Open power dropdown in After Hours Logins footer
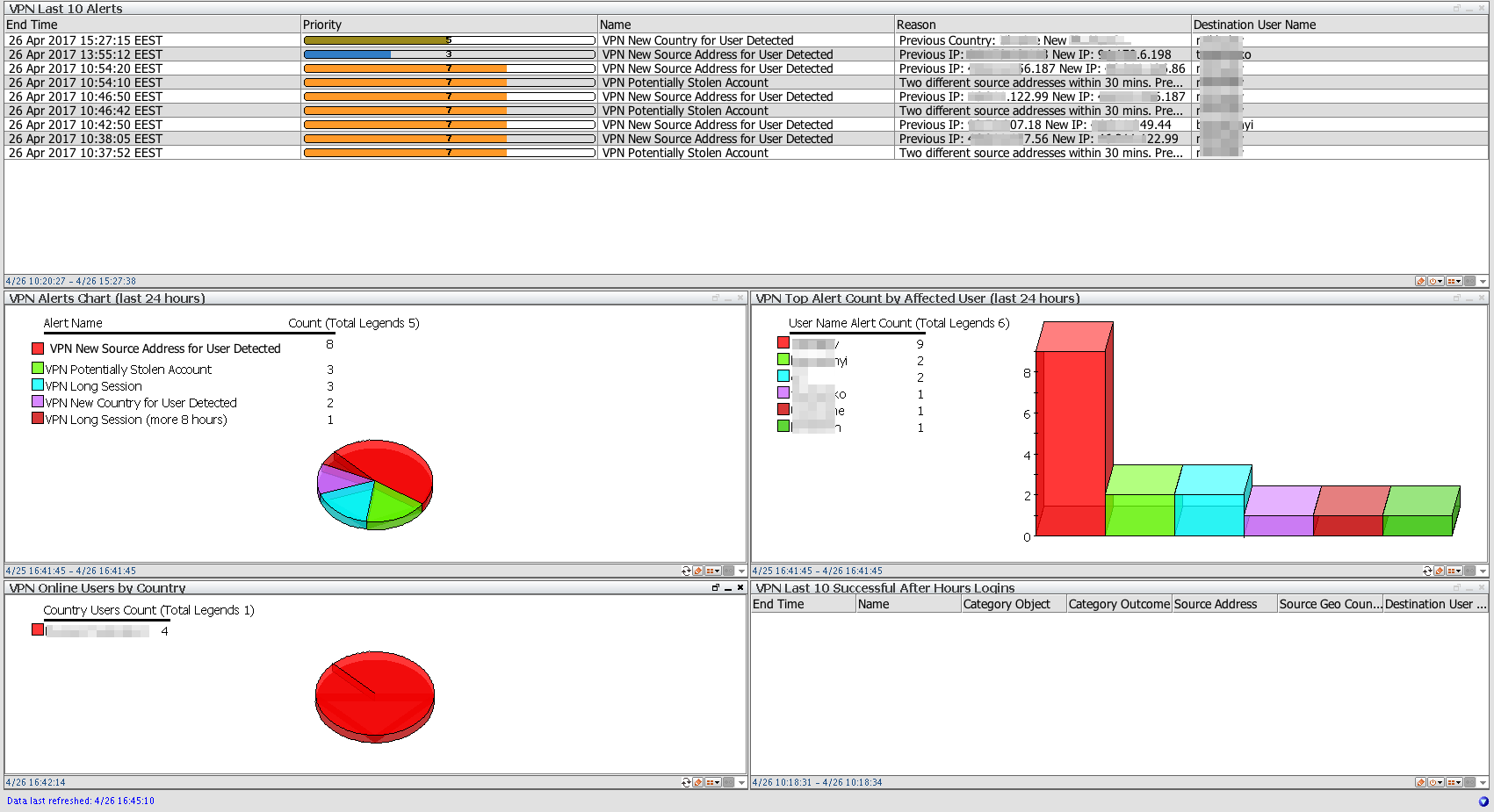 coord(1436,783)
